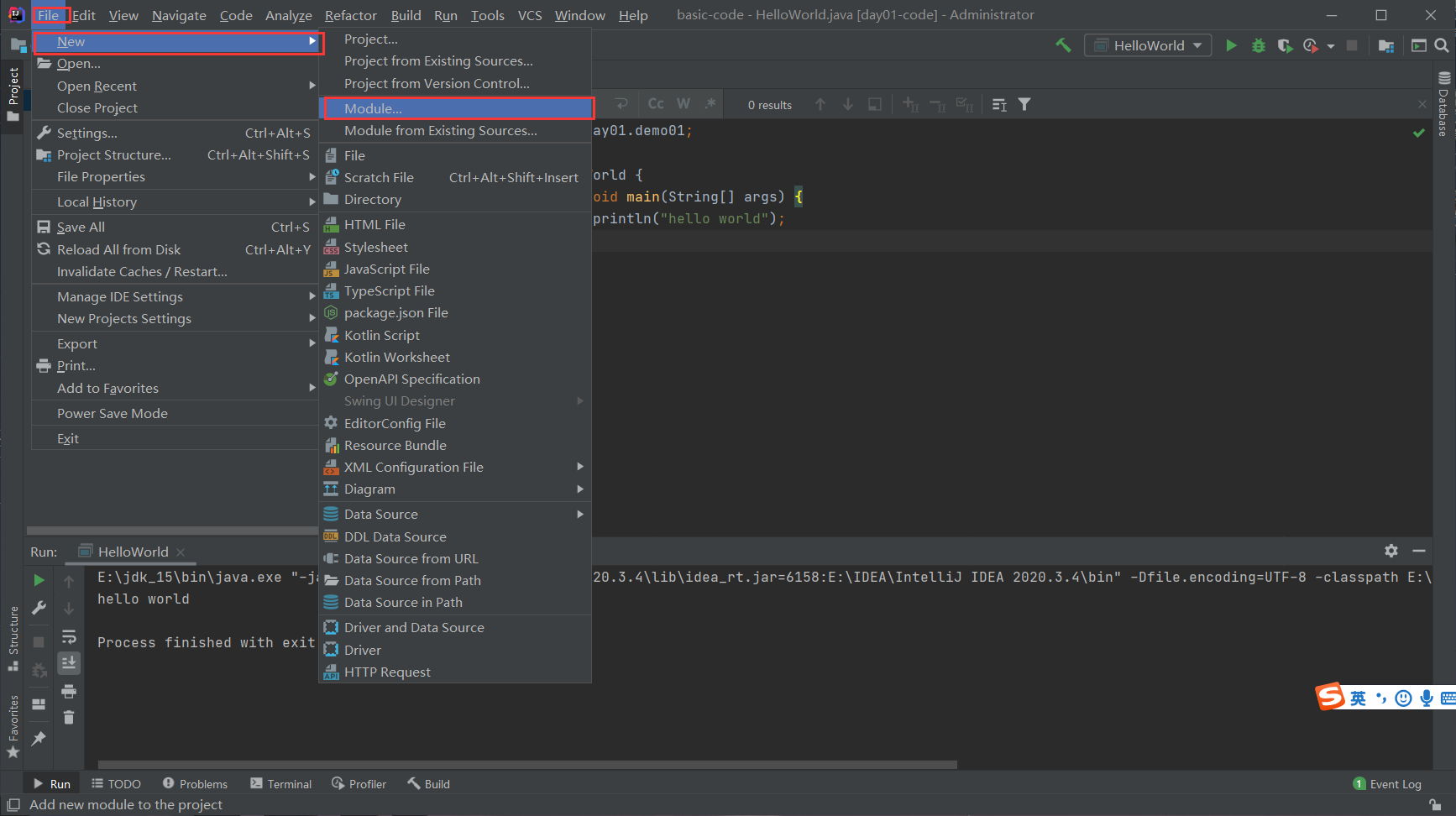
Task: Select Settings... from File menu
Action: click(x=175, y=133)
